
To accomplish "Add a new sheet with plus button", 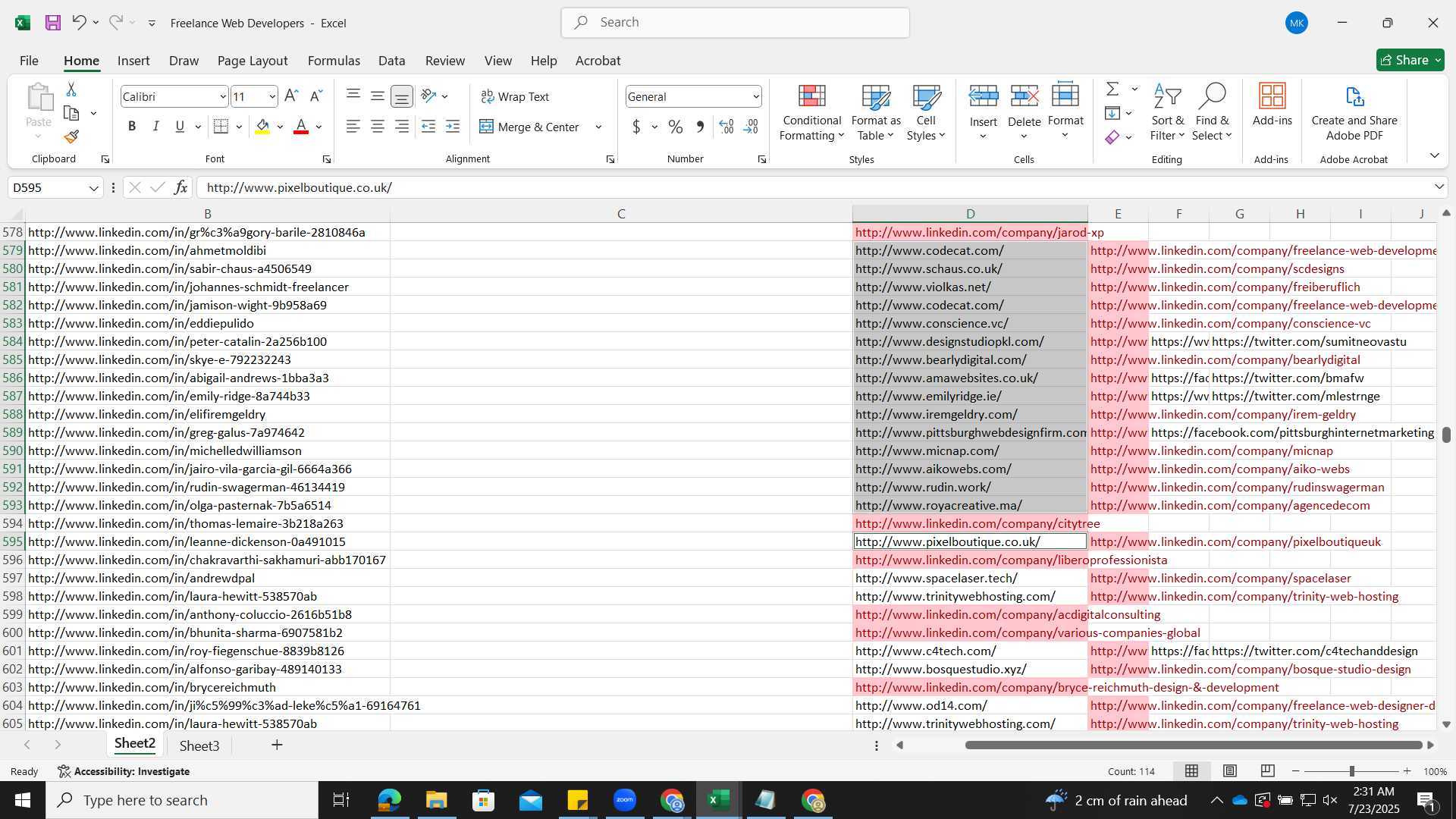I will [277, 745].
